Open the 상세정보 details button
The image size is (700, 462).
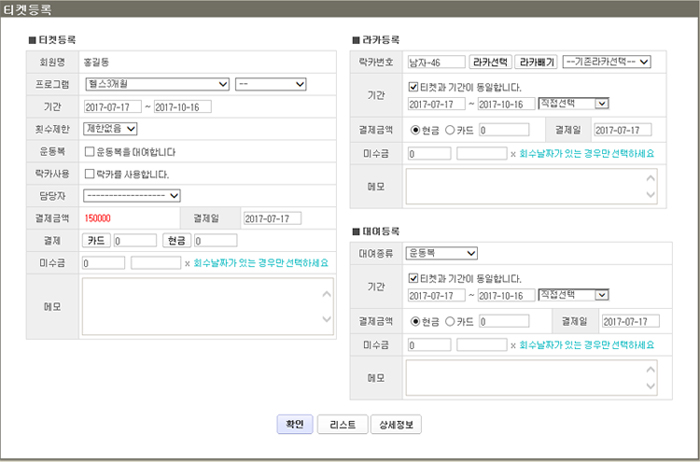(x=396, y=424)
